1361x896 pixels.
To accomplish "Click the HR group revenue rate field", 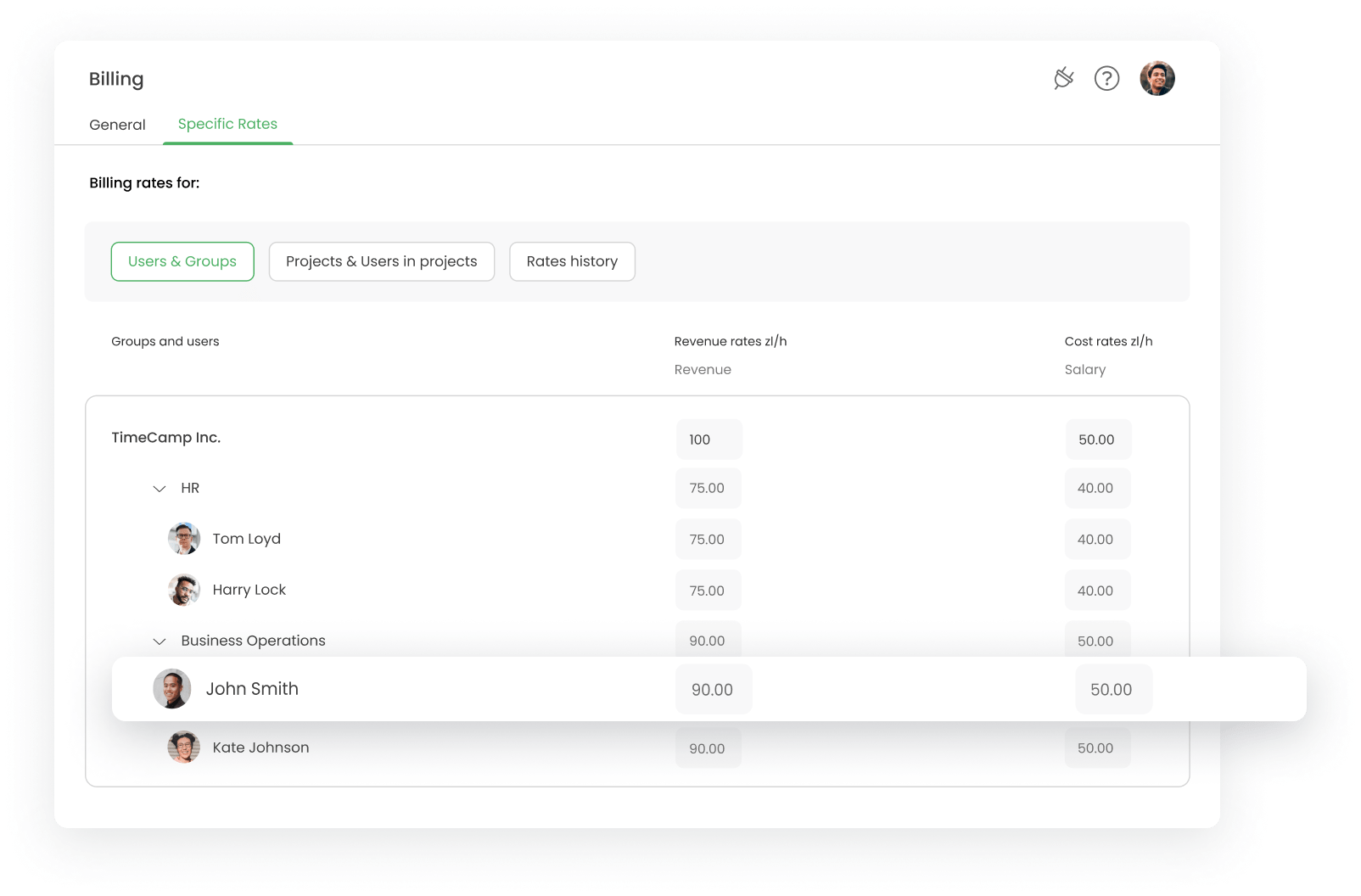I will pyautogui.click(x=708, y=489).
